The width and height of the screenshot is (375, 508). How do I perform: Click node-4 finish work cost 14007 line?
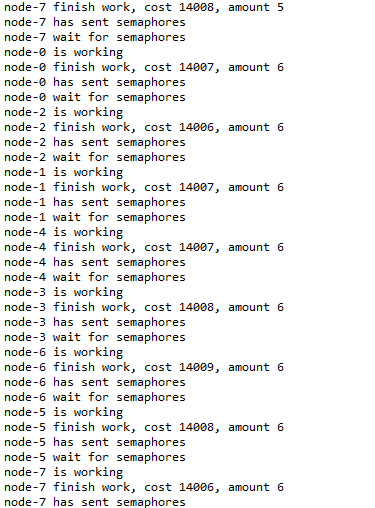coord(144,247)
